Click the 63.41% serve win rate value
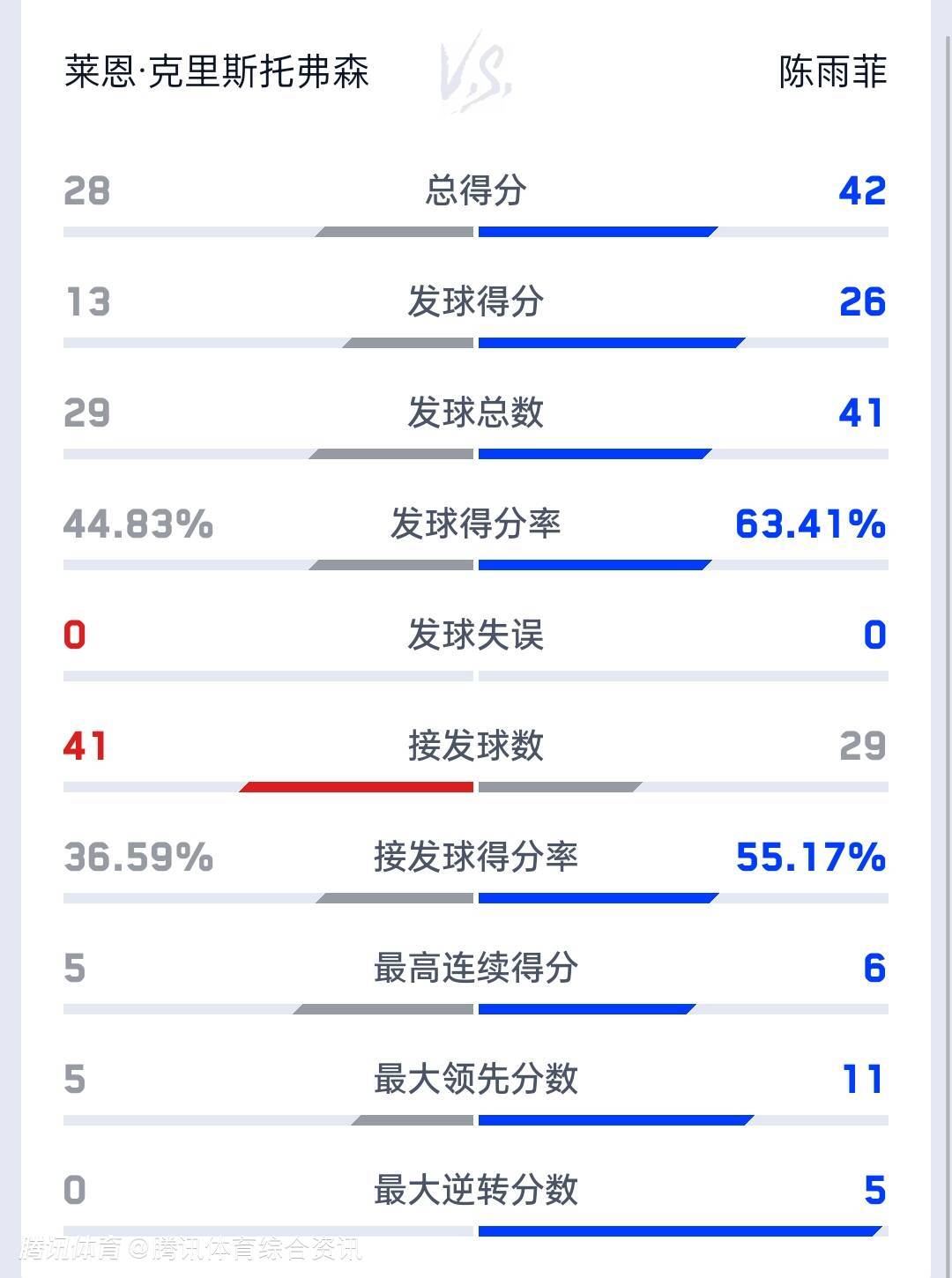This screenshot has width=952, height=1278. pos(810,524)
